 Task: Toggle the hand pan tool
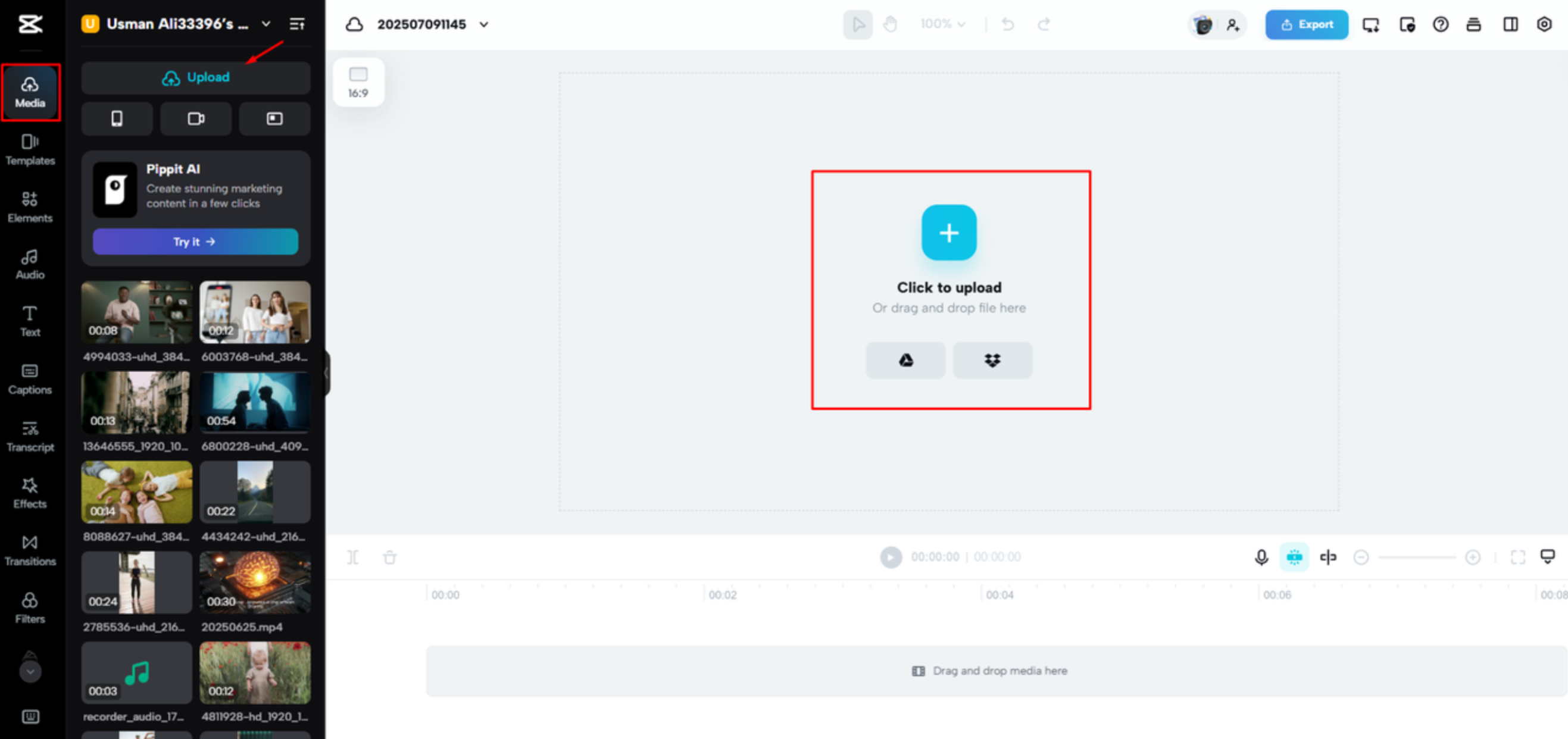[890, 24]
